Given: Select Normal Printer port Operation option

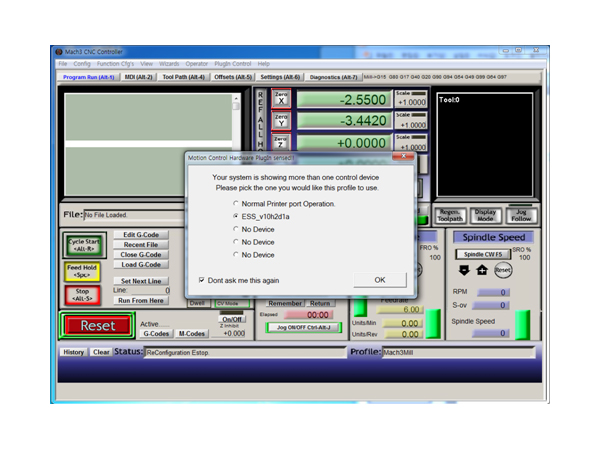Looking at the screenshot, I should tap(234, 203).
